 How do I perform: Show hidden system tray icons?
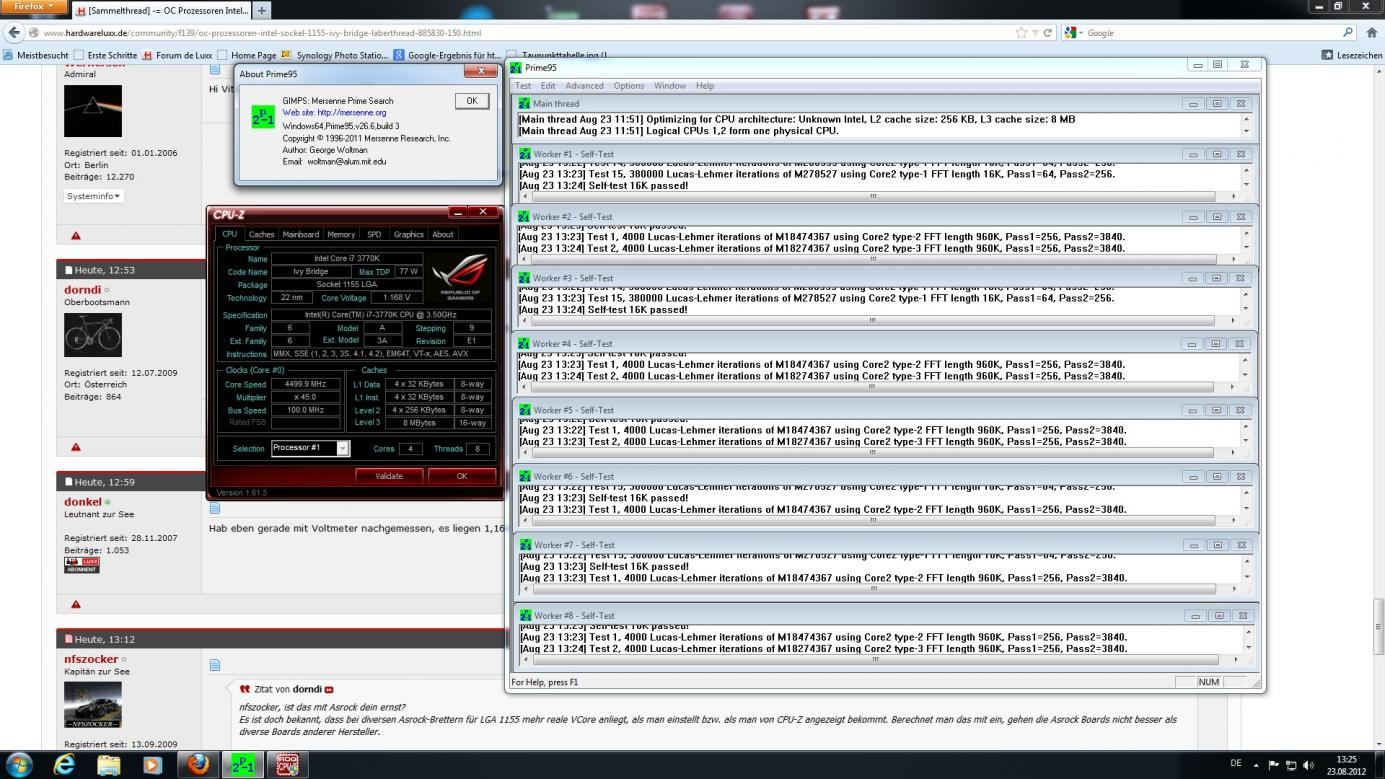[1257, 765]
